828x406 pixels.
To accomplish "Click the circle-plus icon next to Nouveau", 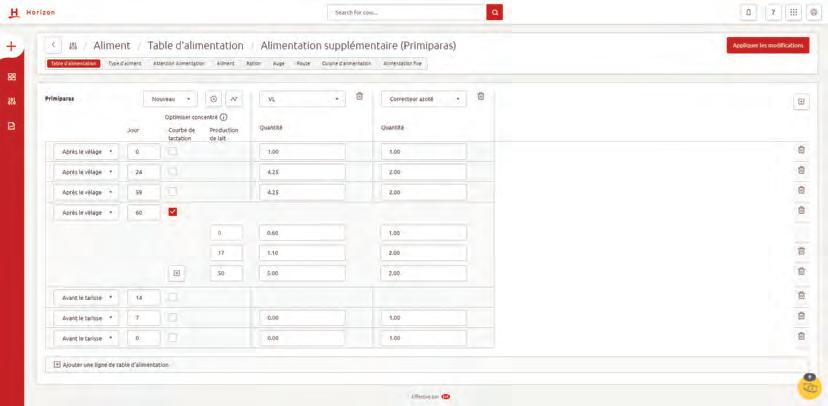I will pyautogui.click(x=213, y=99).
